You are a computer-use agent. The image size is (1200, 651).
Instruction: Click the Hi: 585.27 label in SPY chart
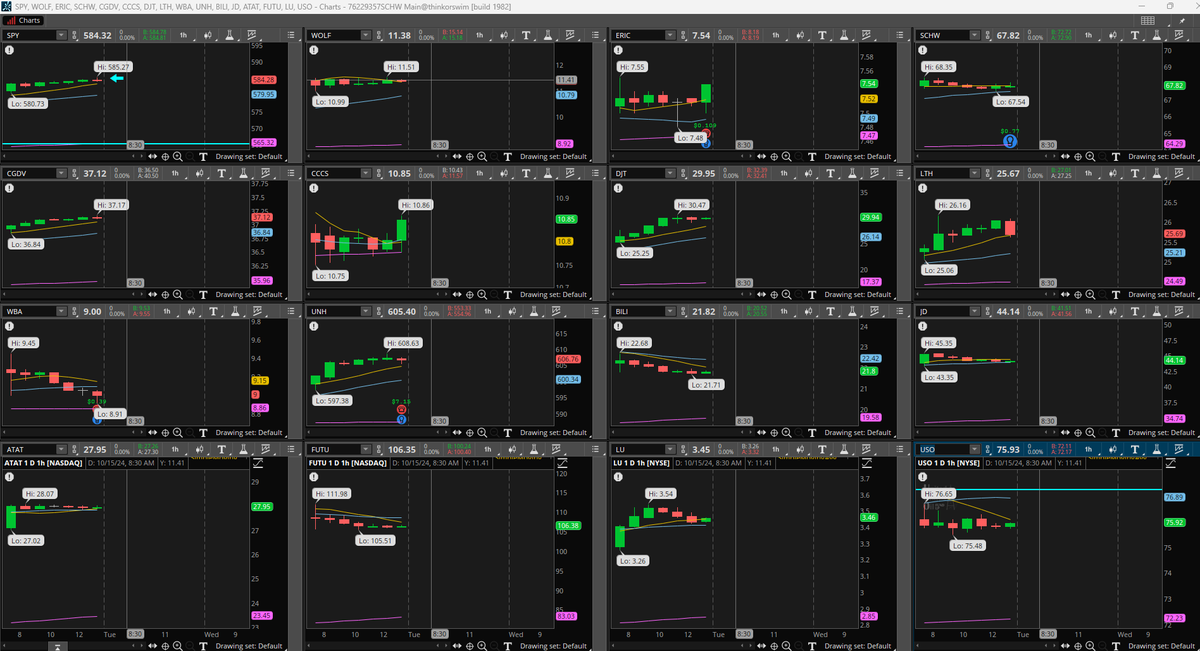coord(115,66)
